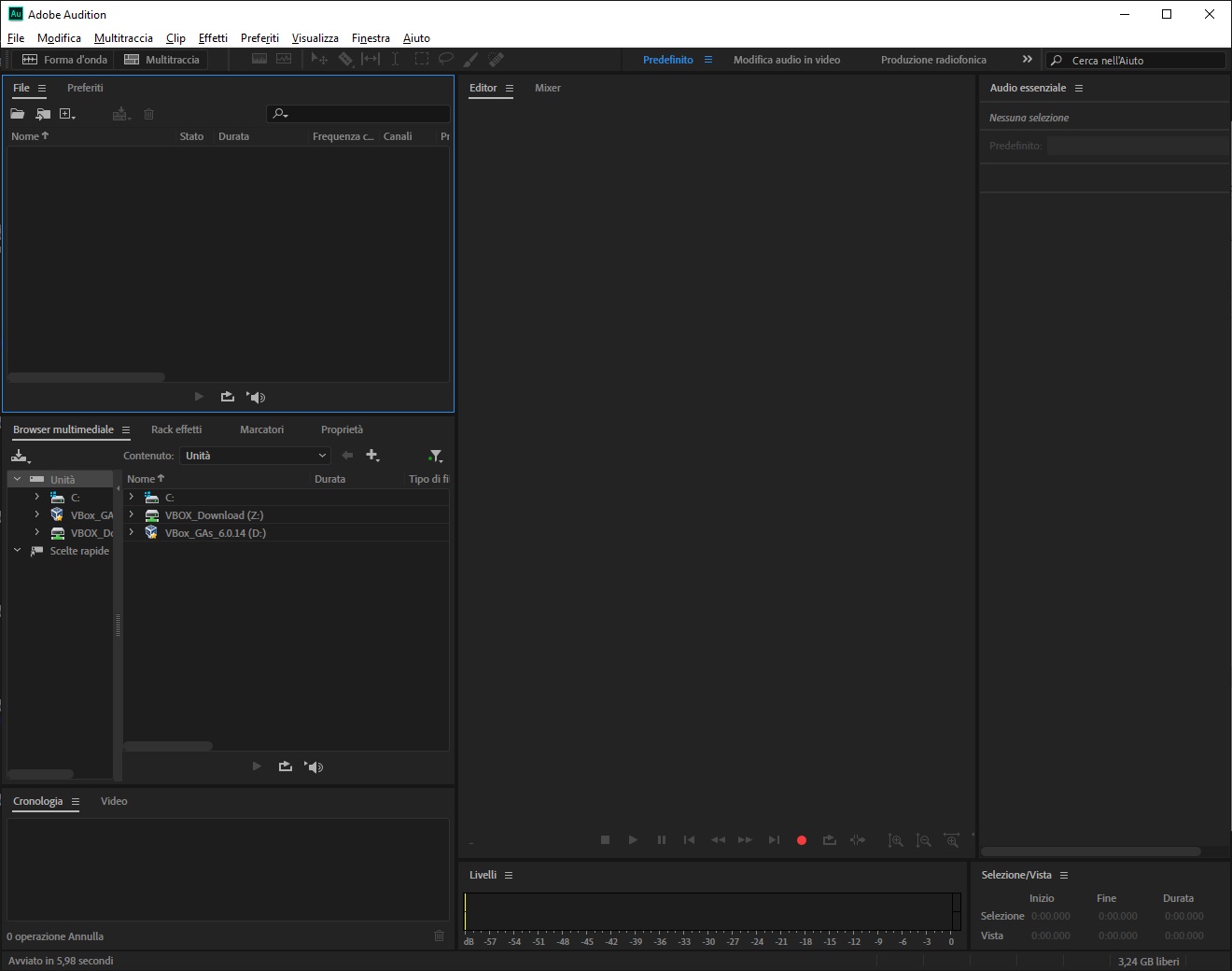Switch to Forma d'onda view
Screen dimensions: 1232x971
coord(65,60)
